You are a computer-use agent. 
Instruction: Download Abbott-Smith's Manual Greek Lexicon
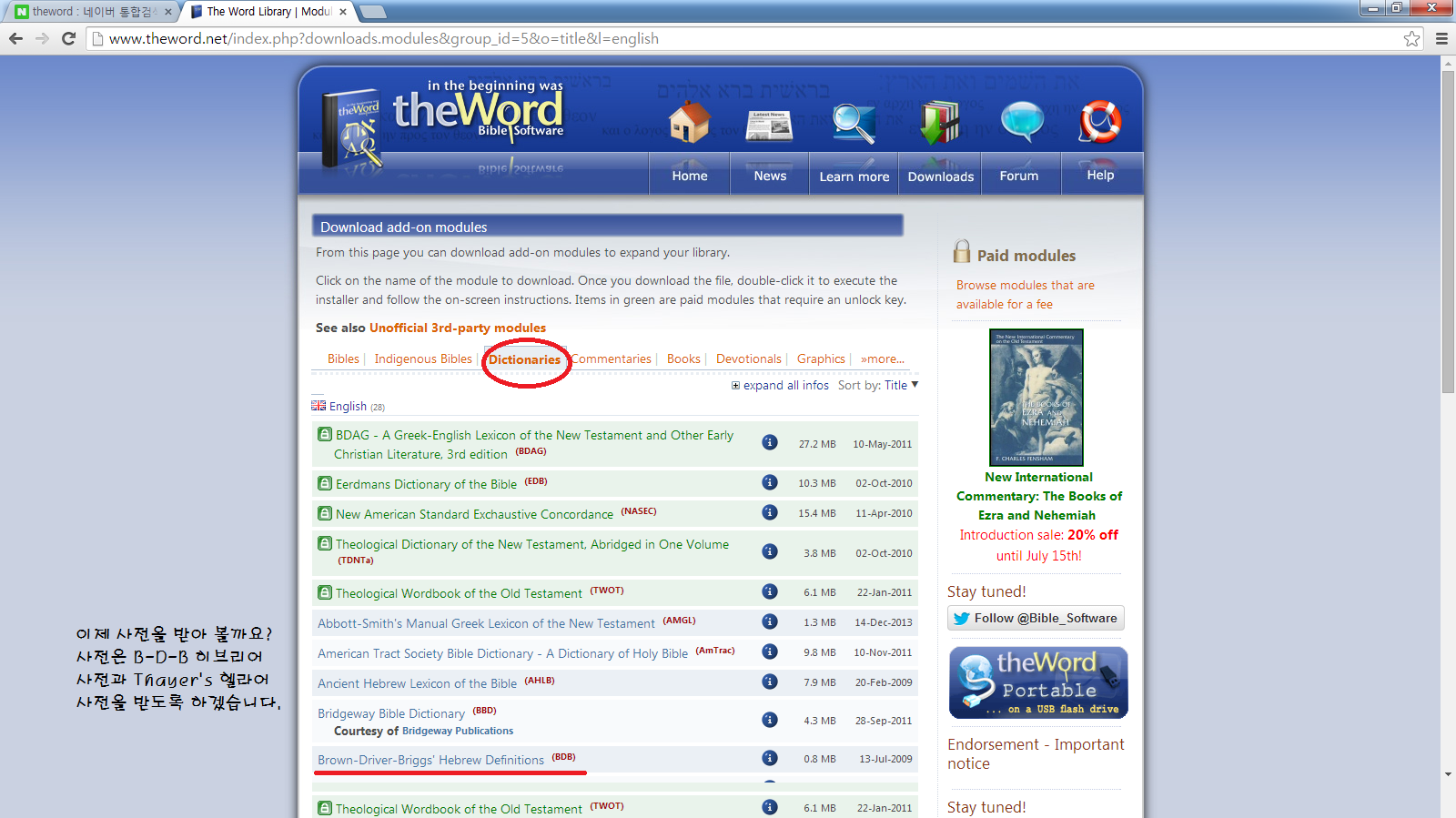click(x=486, y=623)
